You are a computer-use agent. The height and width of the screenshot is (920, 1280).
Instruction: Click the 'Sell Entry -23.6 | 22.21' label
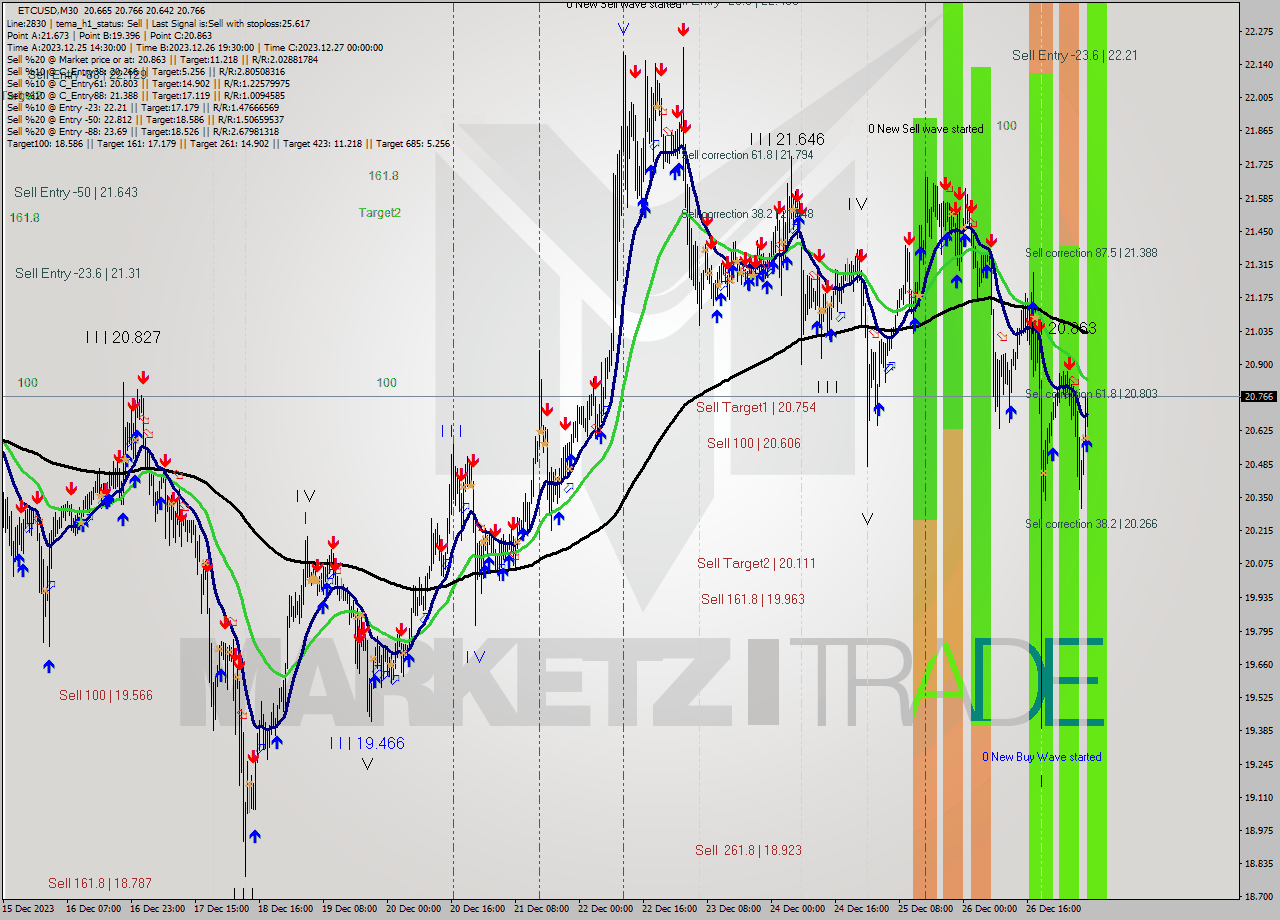click(x=1075, y=55)
